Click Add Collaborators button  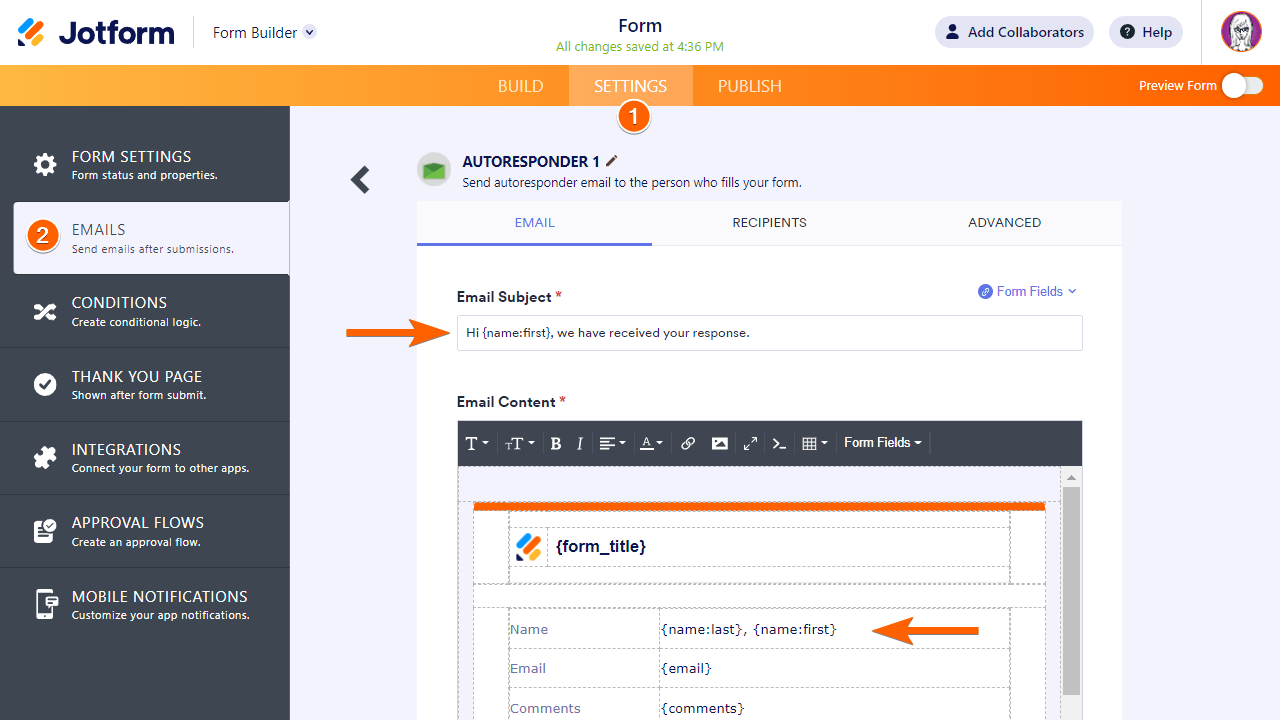1014,32
